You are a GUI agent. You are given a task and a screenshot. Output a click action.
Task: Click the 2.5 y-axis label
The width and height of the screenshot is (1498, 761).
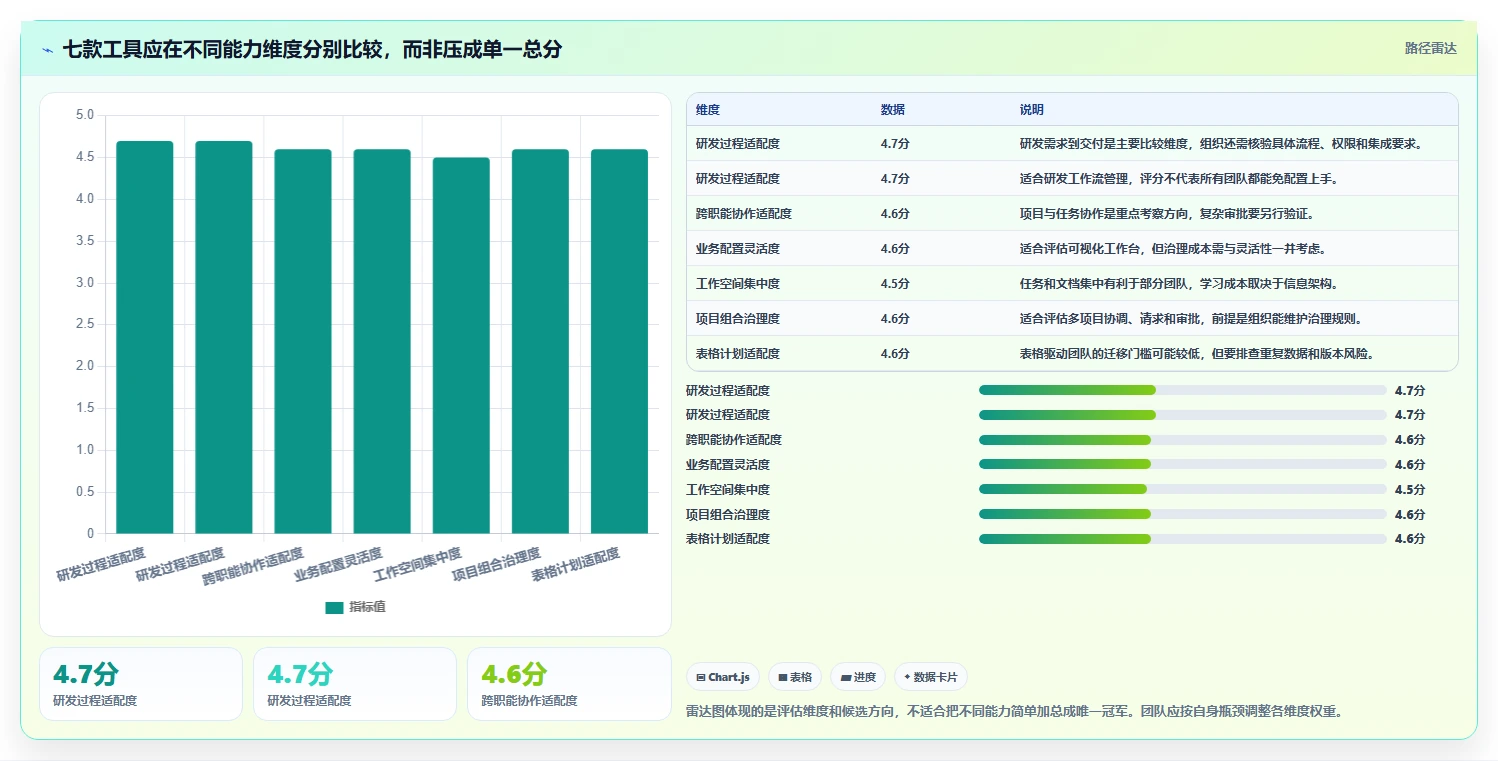click(85, 324)
